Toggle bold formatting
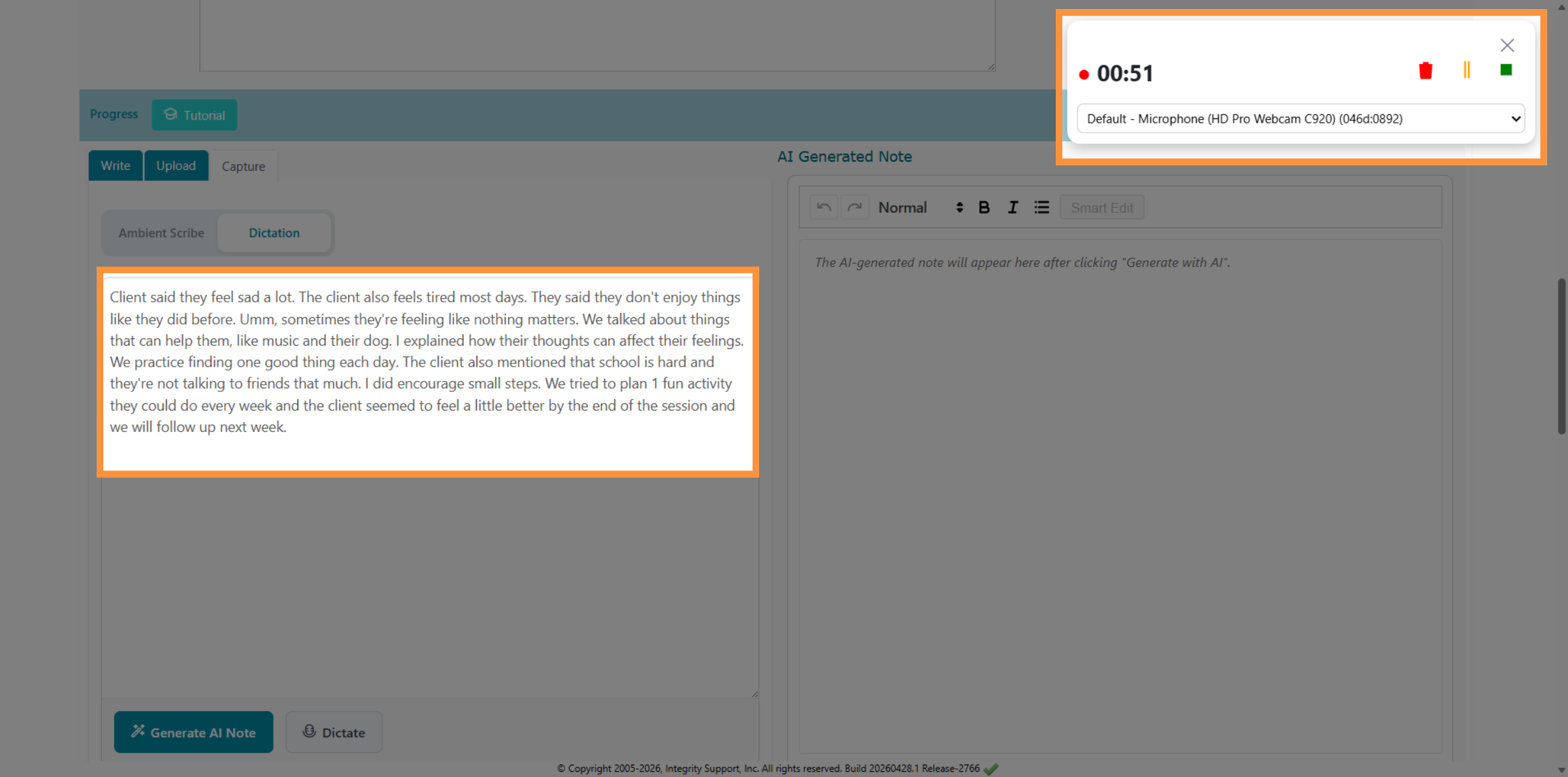1568x777 pixels. pyautogui.click(x=984, y=208)
